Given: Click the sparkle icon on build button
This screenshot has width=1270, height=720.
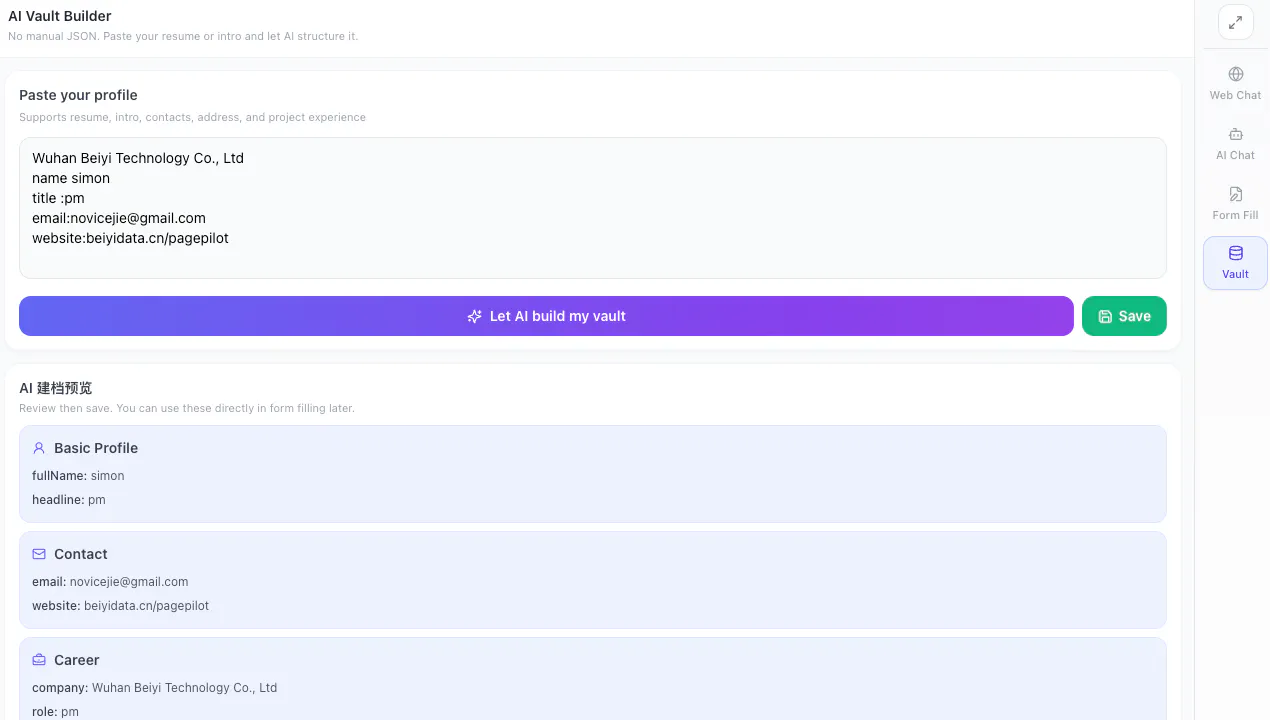Looking at the screenshot, I should (474, 316).
